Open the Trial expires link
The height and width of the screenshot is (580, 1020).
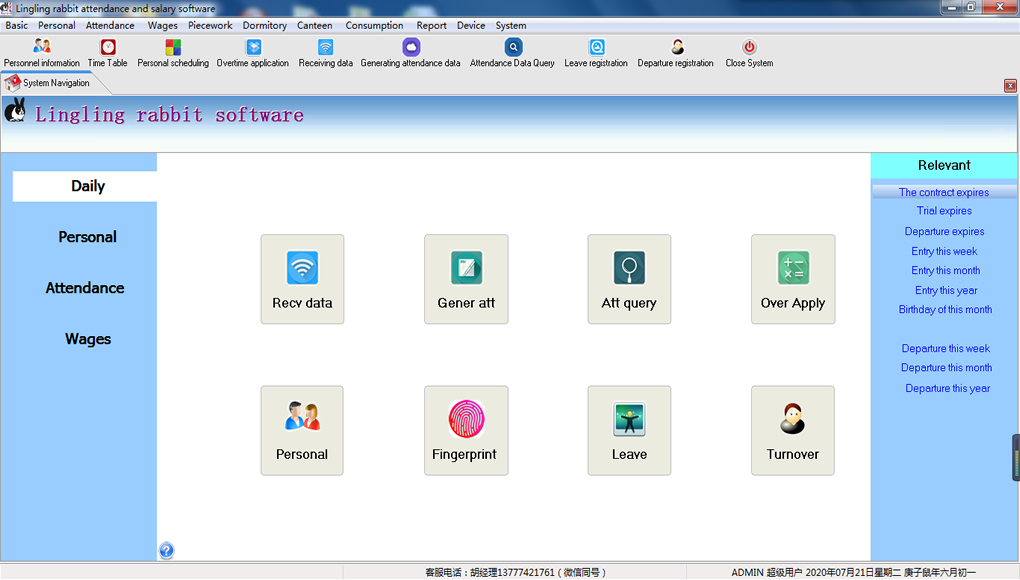(944, 211)
